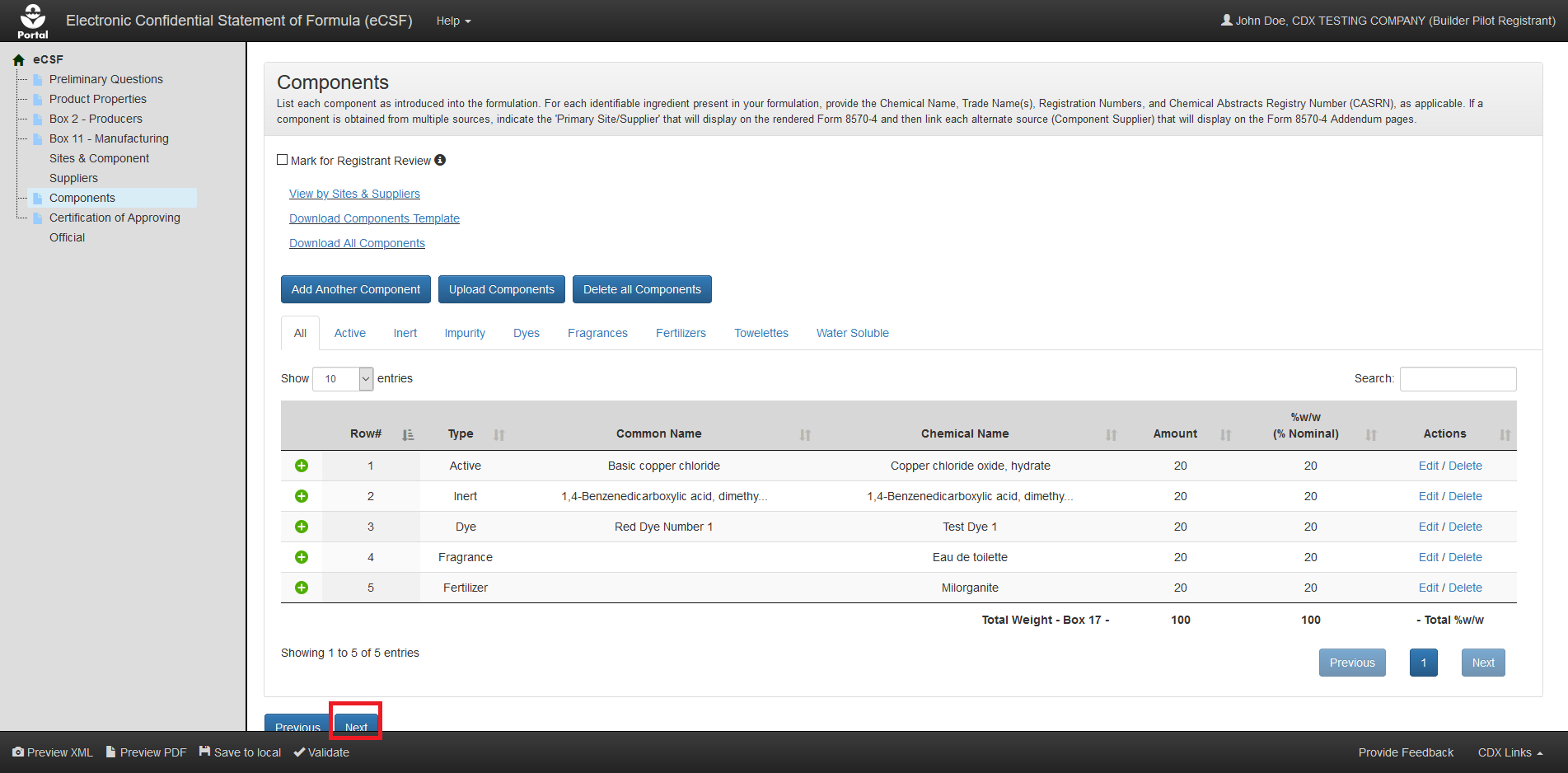Click Download All Components link

(357, 243)
